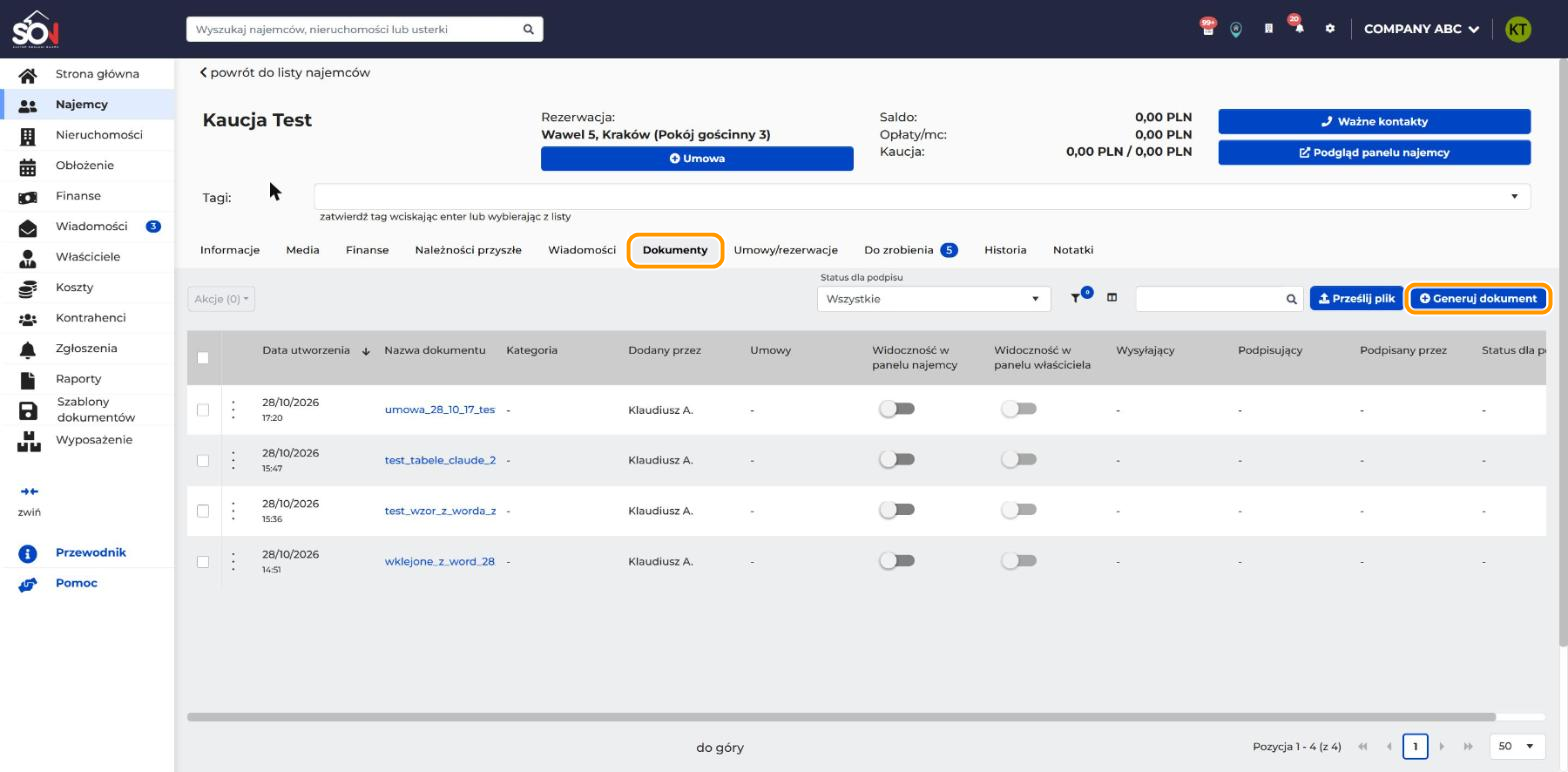Tick the select-all checkbox in table header

click(203, 358)
